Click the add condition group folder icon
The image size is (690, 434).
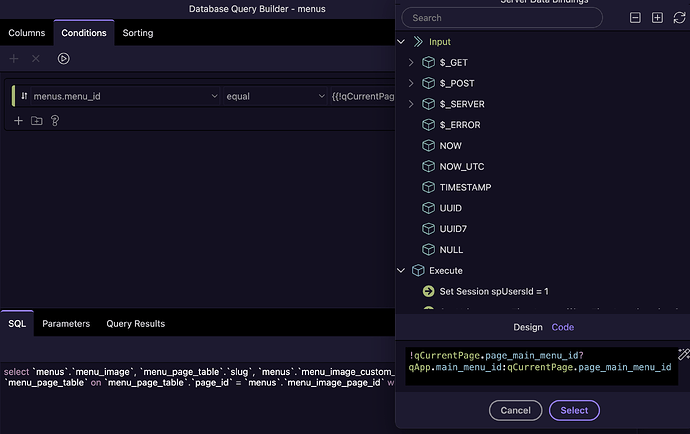[x=37, y=121]
